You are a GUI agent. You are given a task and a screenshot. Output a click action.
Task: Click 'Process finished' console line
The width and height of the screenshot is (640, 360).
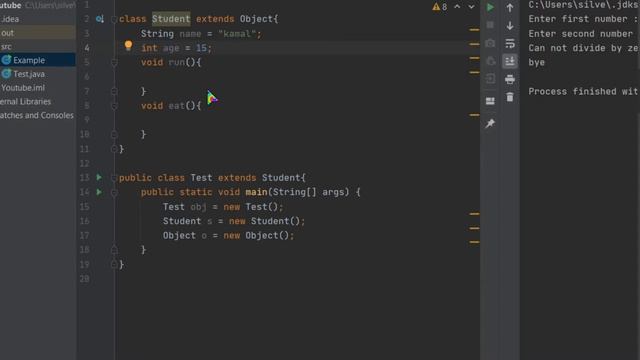[583, 91]
